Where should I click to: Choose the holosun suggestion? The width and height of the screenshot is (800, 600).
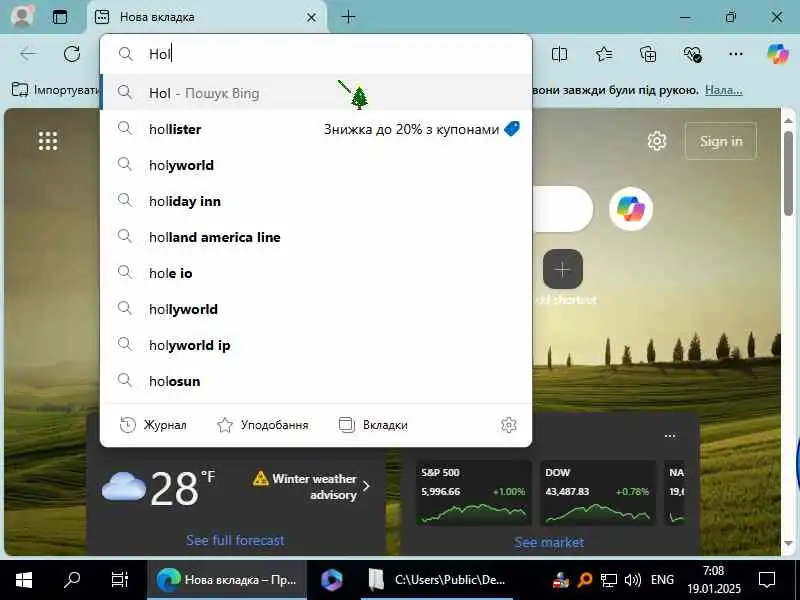(316, 381)
